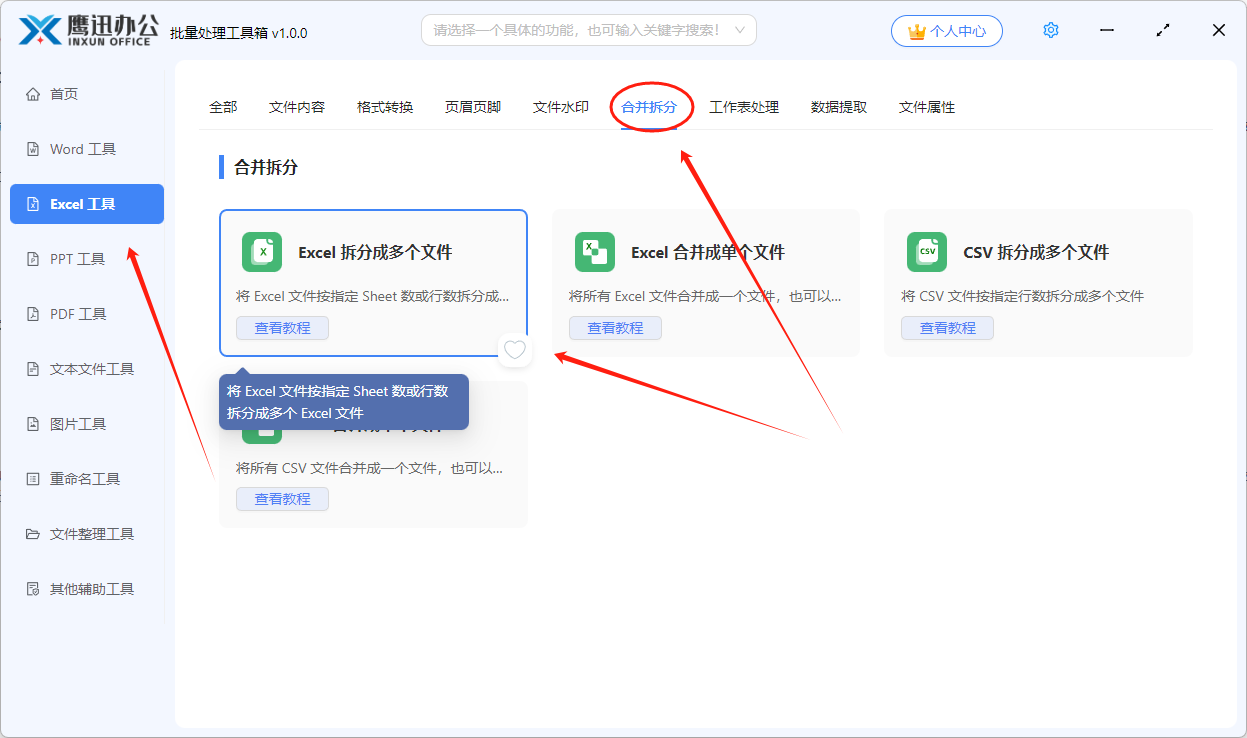This screenshot has height=738, width=1247.
Task: Click 查看教程 under Excel 拆分成多个文件
Action: (x=282, y=328)
